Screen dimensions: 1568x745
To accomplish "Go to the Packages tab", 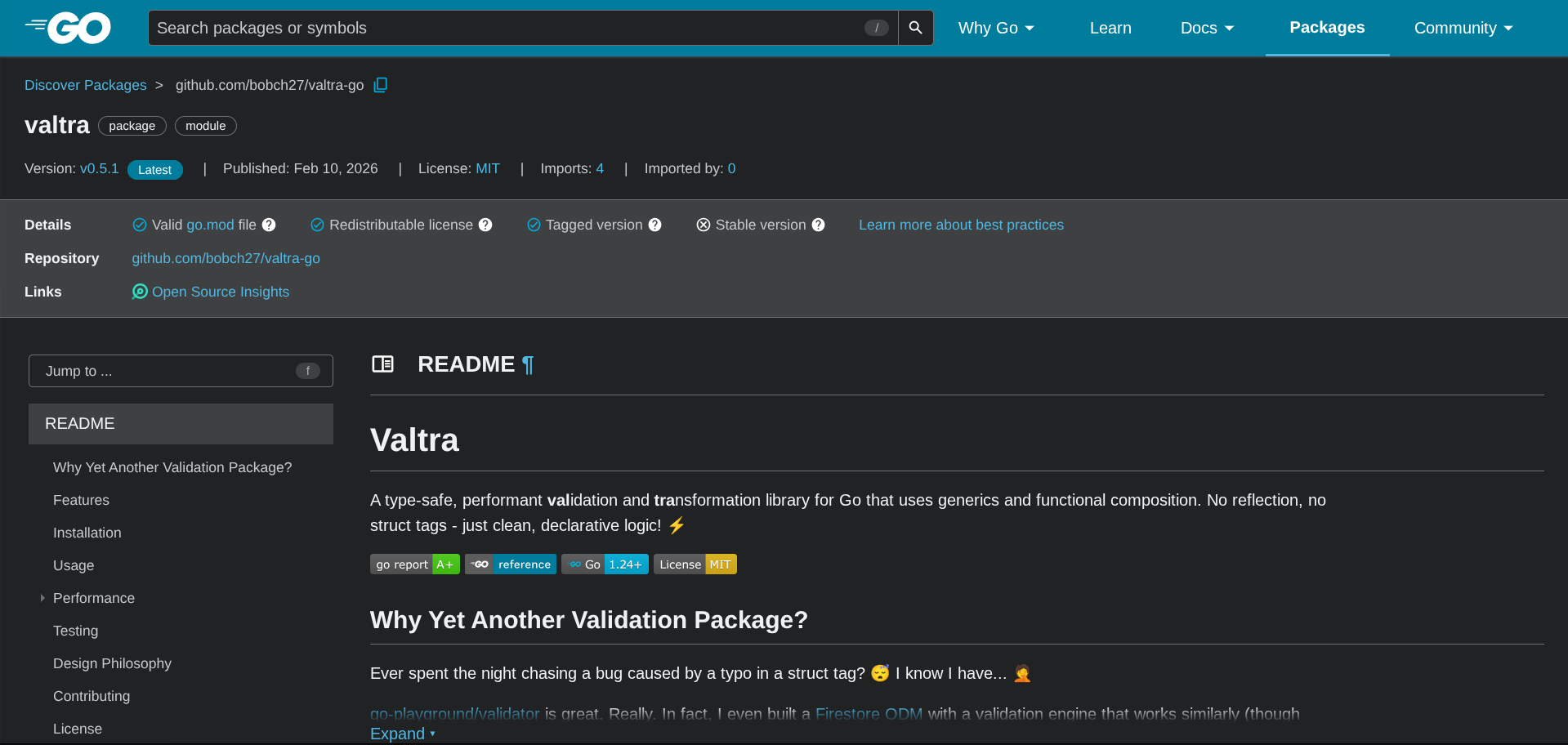I will coord(1326,28).
